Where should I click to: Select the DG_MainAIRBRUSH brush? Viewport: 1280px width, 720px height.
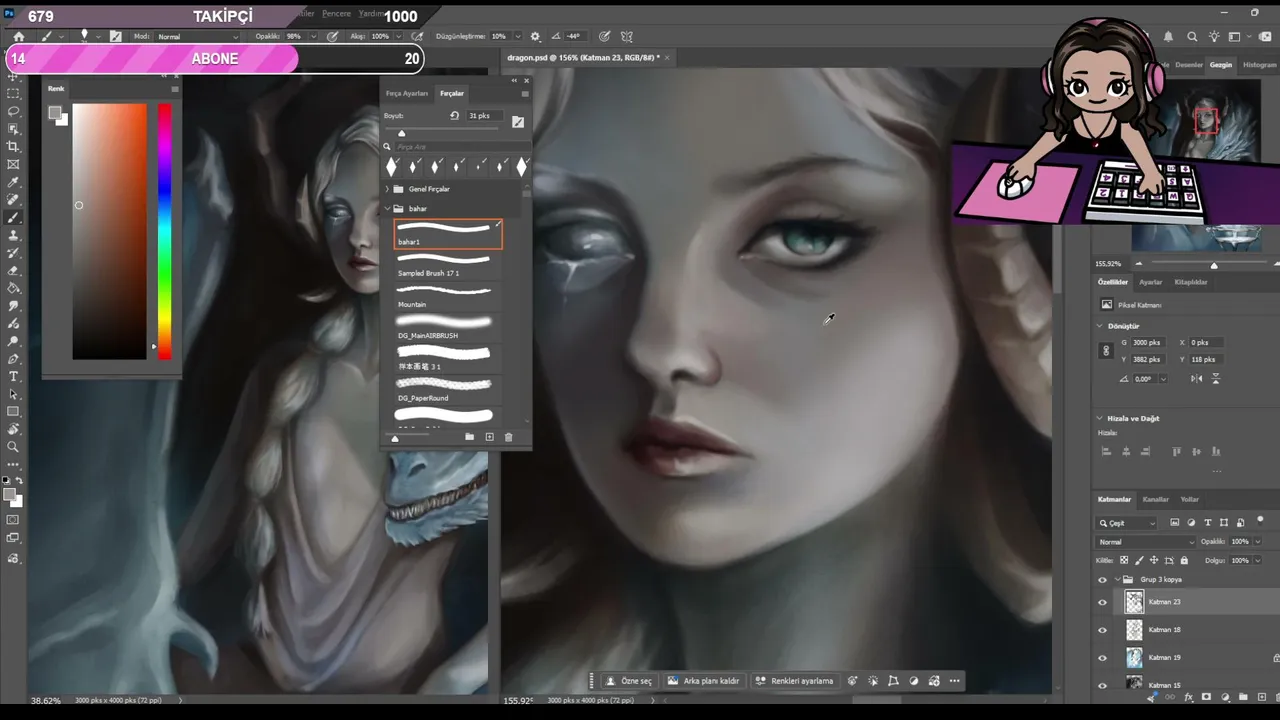[448, 328]
